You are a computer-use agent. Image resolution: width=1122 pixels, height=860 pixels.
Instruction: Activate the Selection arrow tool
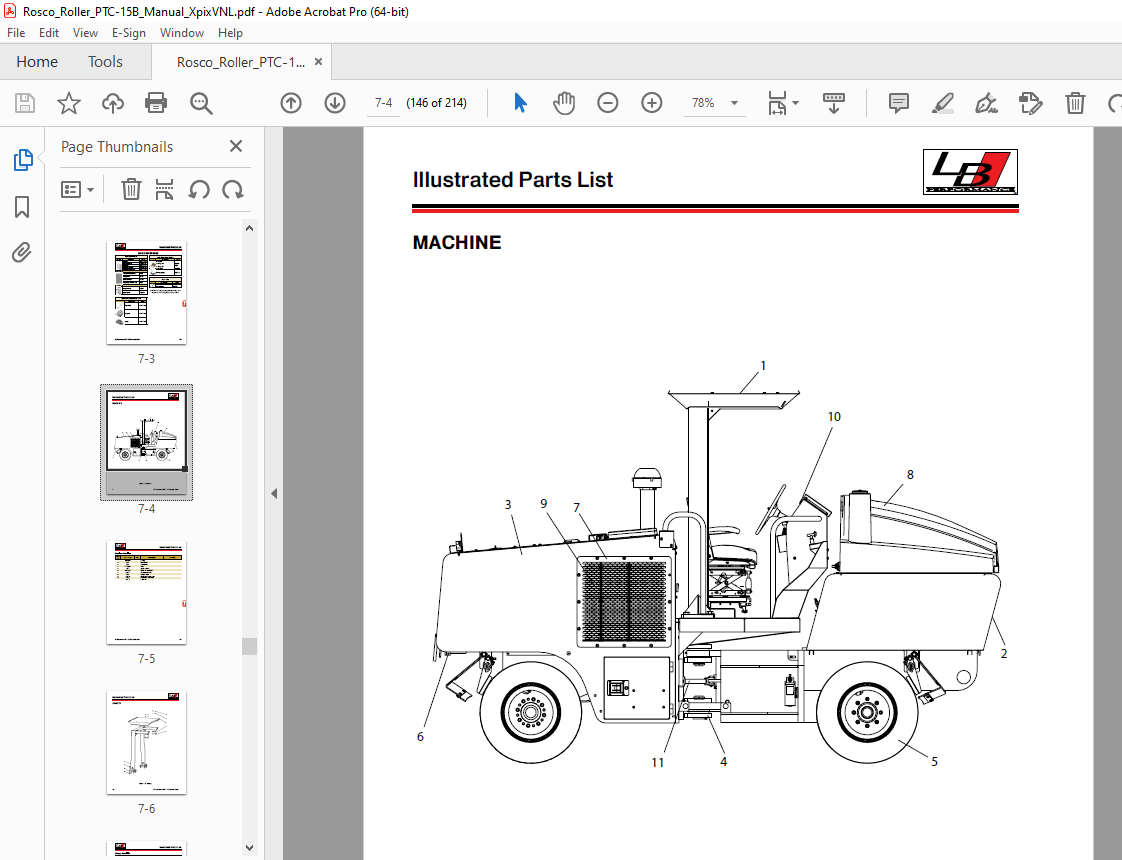coord(520,103)
